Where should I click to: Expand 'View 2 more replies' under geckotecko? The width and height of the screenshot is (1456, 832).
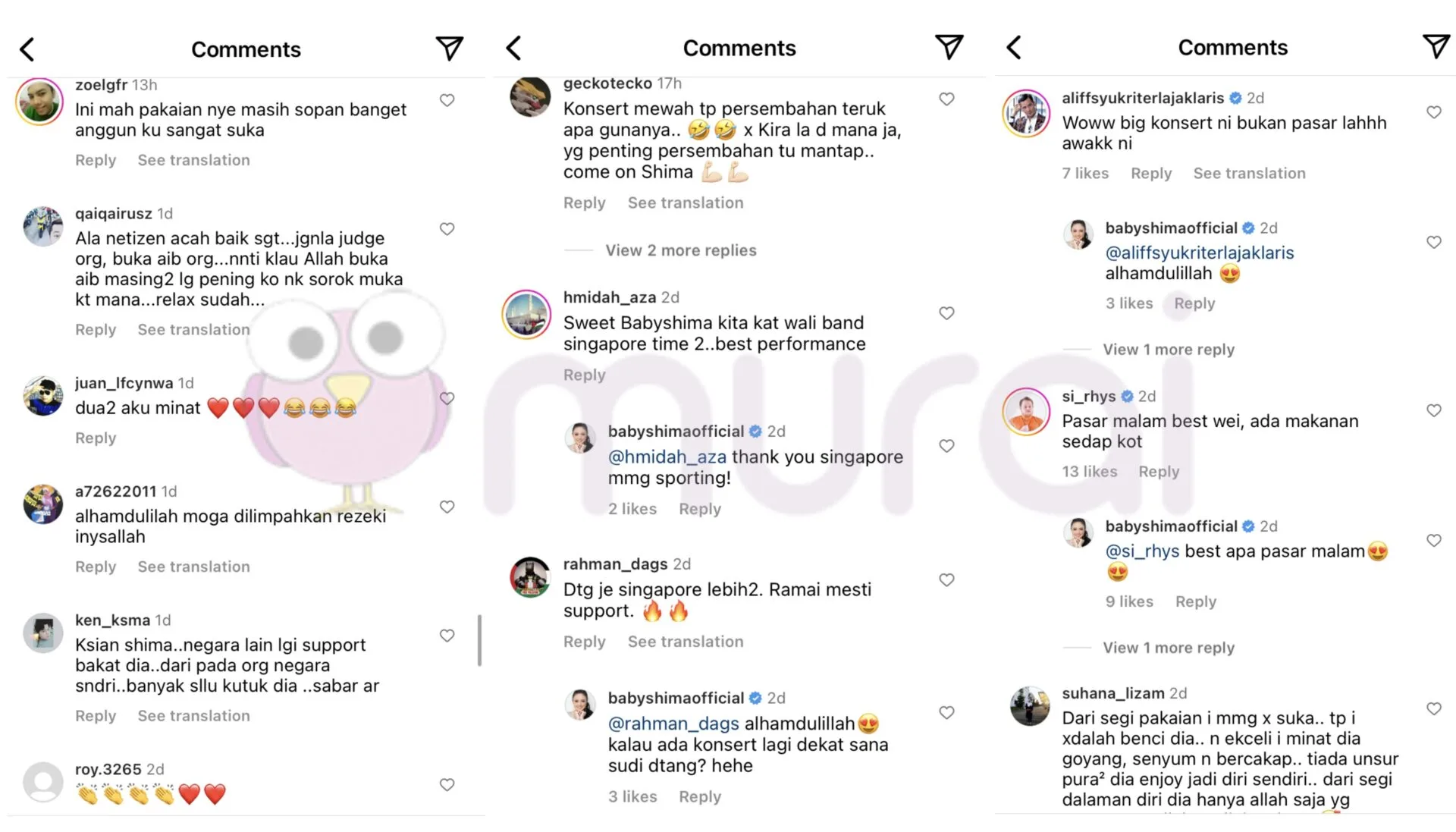(680, 250)
